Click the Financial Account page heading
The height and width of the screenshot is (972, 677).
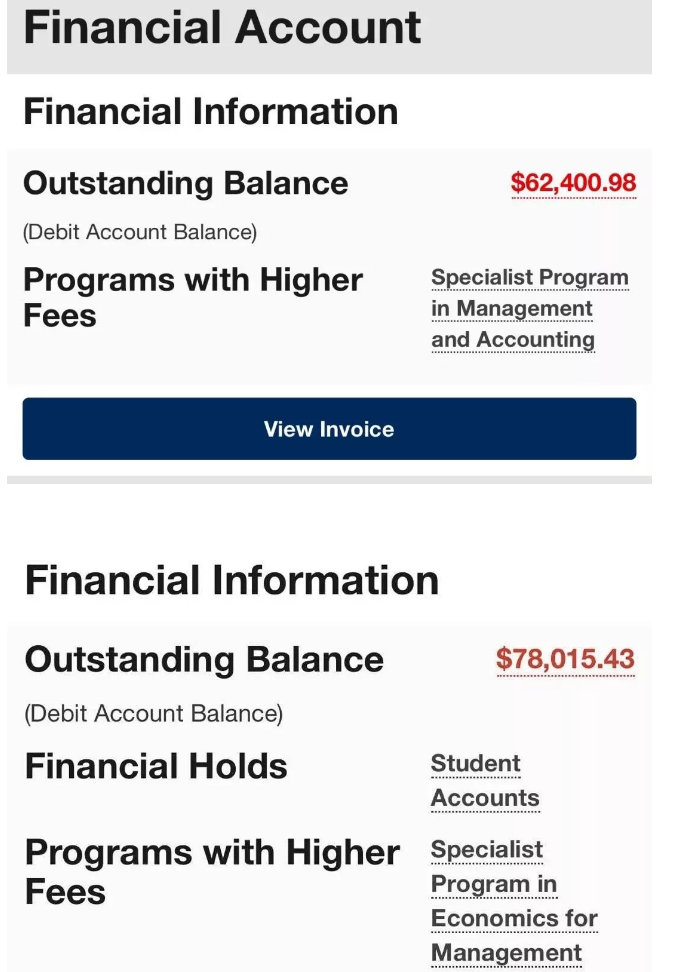pos(222,27)
